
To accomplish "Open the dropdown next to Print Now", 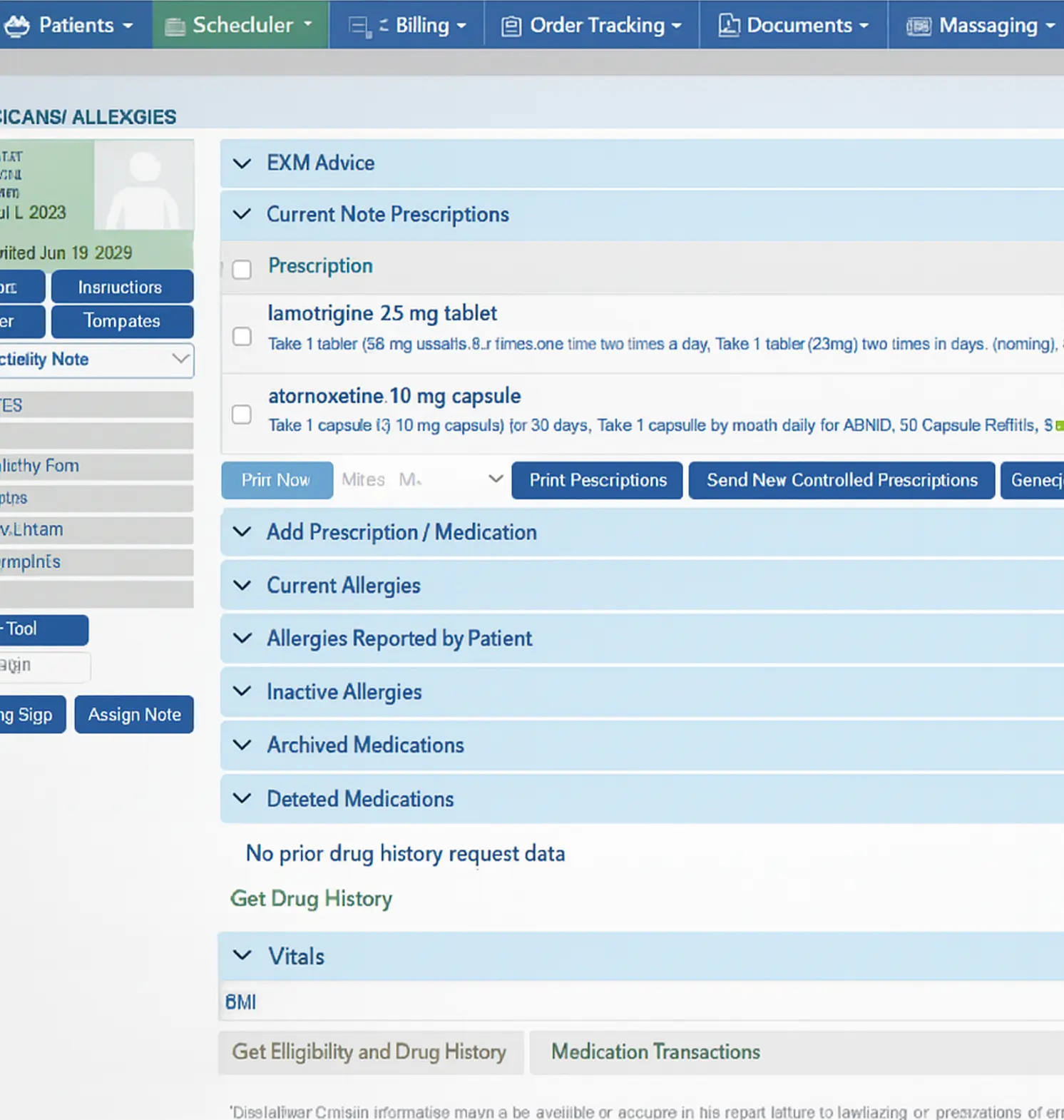I will click(x=495, y=479).
